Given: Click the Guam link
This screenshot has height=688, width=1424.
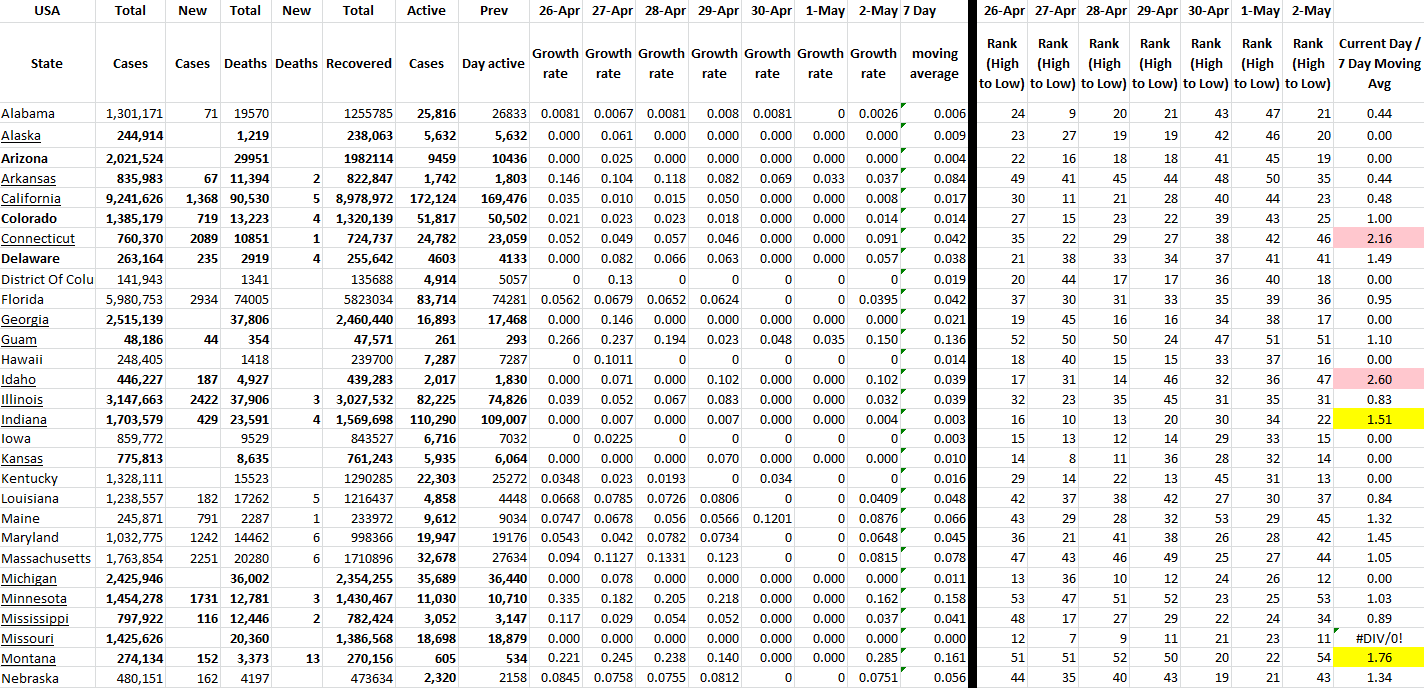Looking at the screenshot, I should point(19,339).
